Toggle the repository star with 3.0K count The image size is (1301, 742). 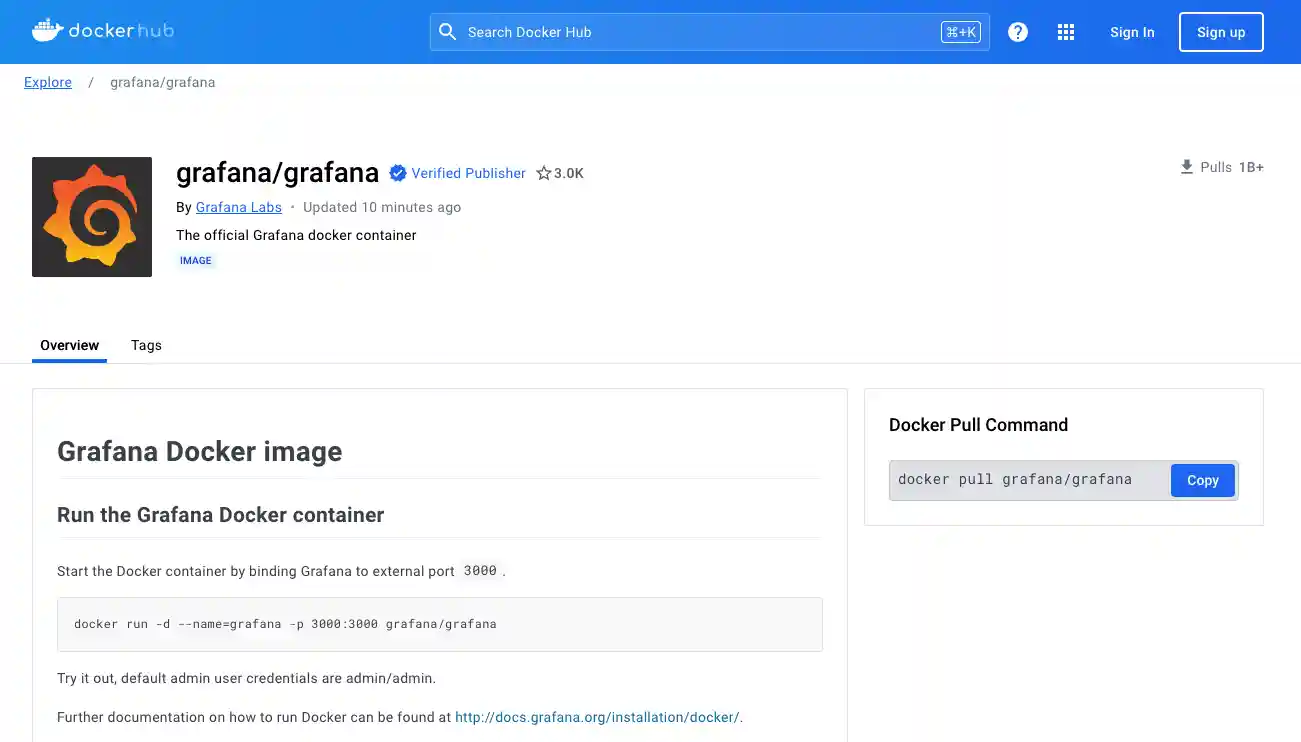pos(558,172)
